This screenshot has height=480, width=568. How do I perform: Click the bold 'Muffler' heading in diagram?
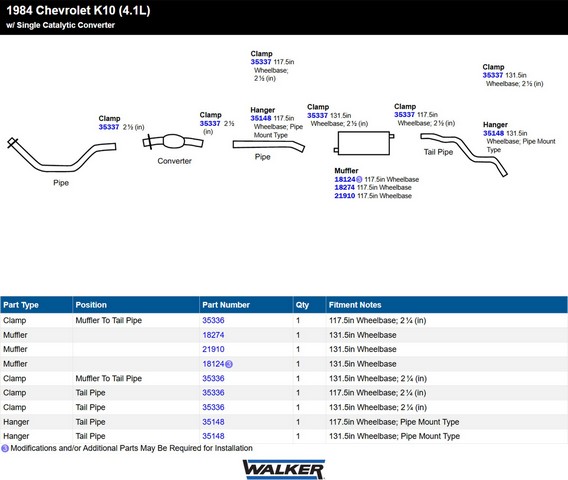pos(346,171)
